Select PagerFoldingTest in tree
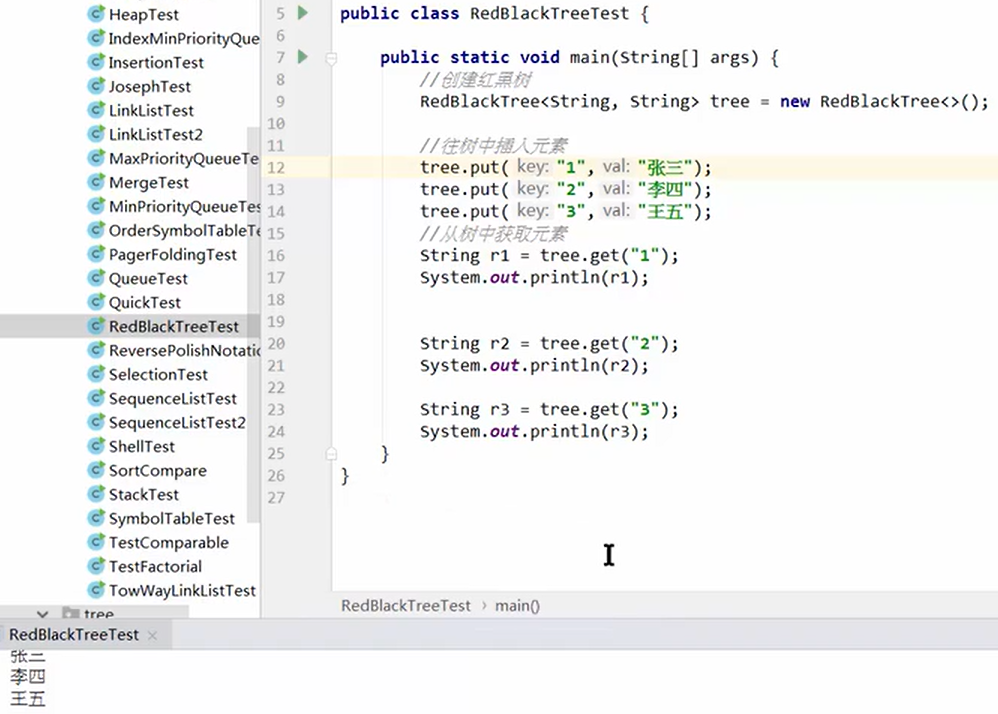Viewport: 998px width, 714px height. 172,255
